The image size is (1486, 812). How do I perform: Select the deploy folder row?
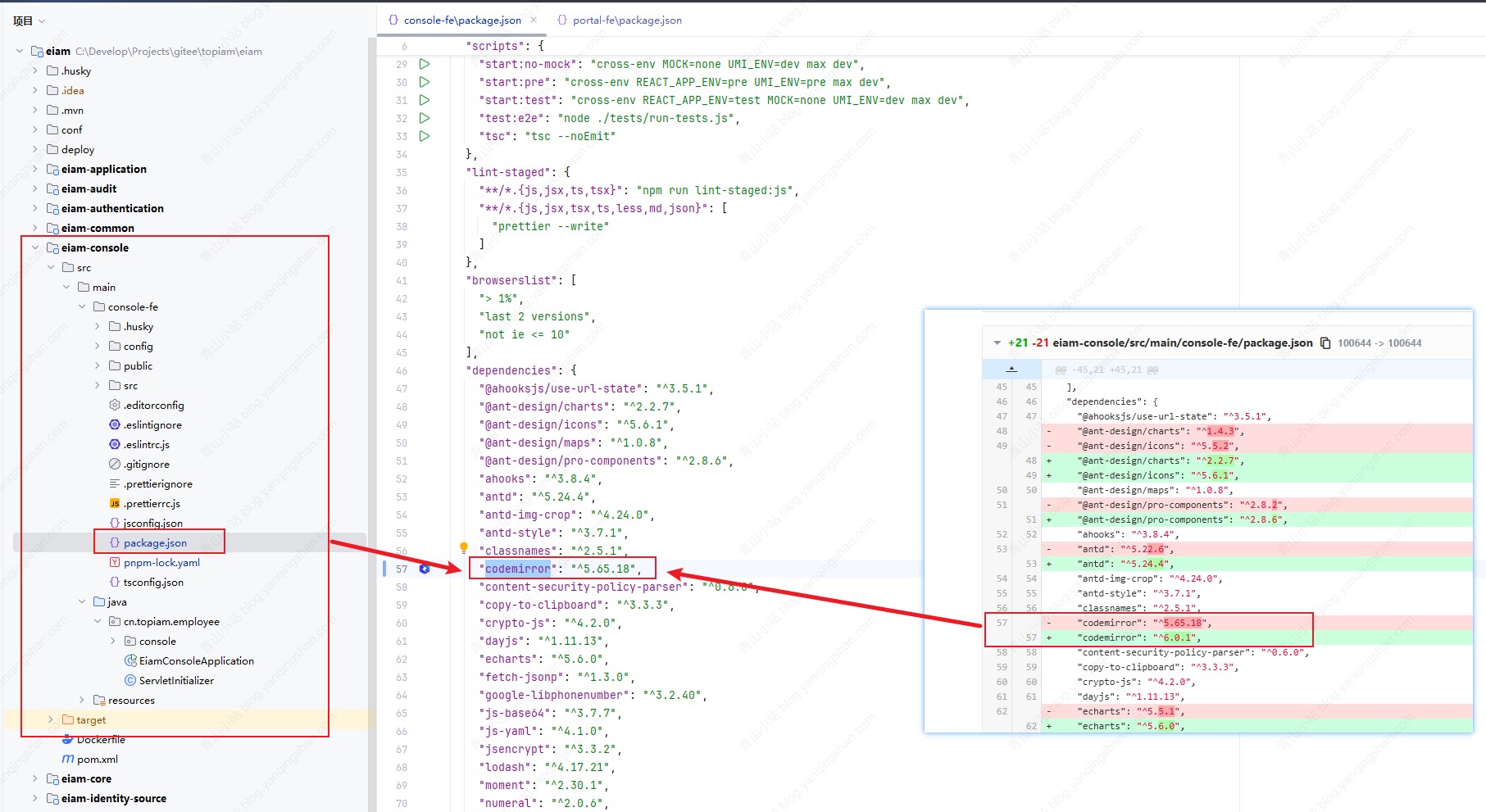(x=78, y=149)
